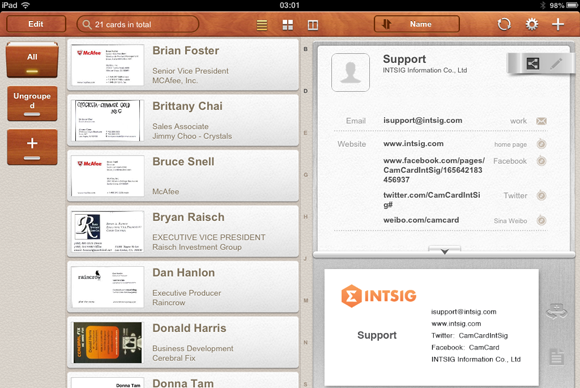Image resolution: width=580 pixels, height=388 pixels.
Task: Jump to letter N in index
Action: point(306,343)
